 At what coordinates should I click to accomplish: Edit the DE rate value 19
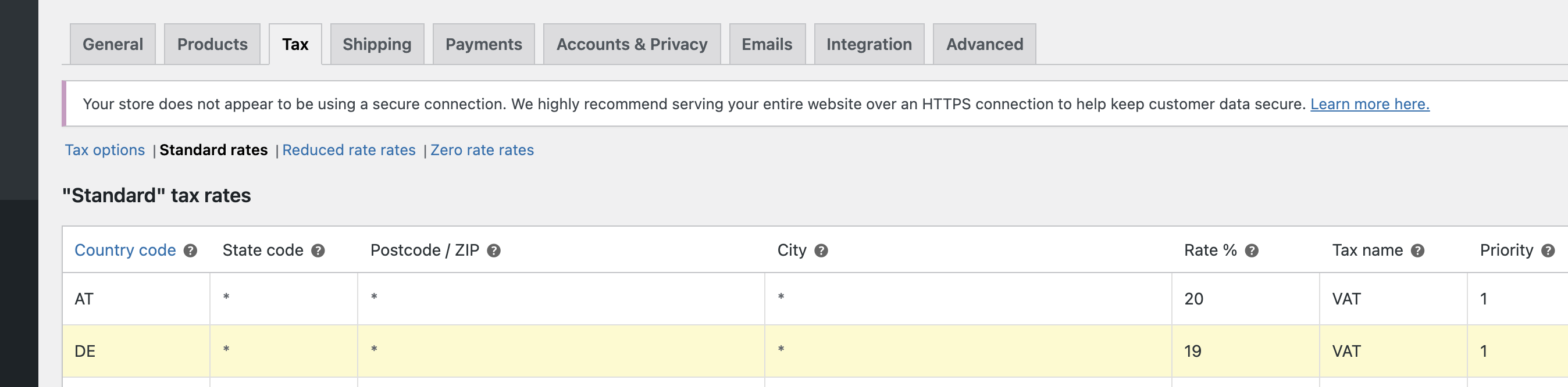(1245, 351)
